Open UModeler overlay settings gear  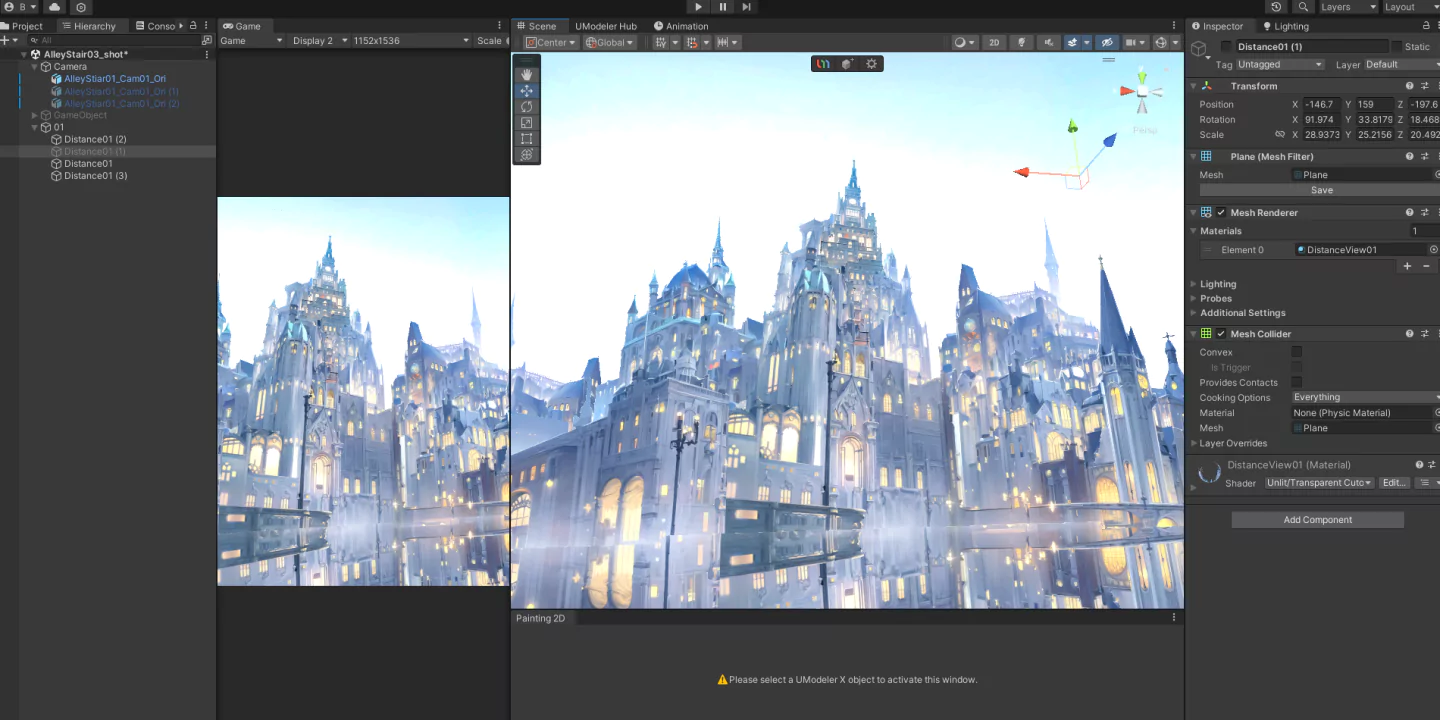(x=871, y=64)
